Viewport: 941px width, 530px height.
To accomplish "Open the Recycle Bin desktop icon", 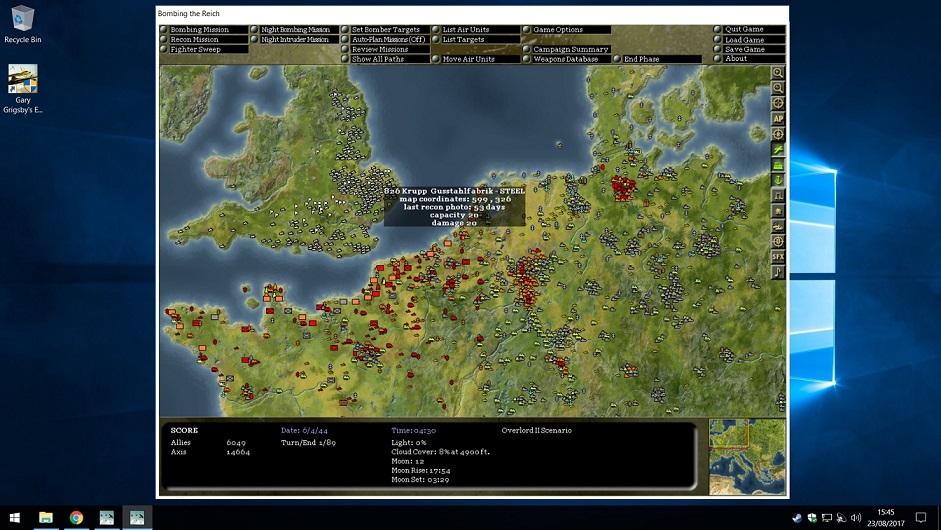I will (23, 24).
